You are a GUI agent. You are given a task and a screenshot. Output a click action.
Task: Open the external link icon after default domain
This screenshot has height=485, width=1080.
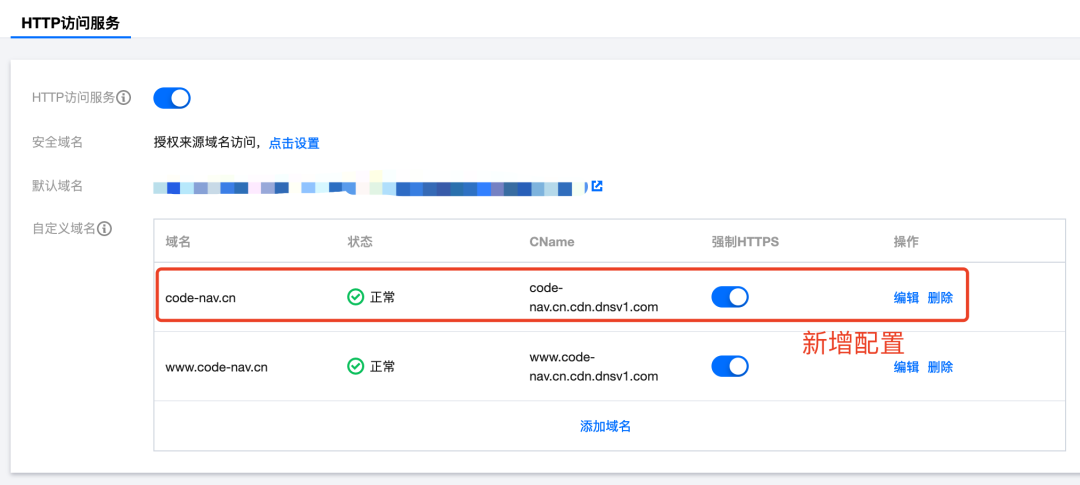click(x=597, y=186)
